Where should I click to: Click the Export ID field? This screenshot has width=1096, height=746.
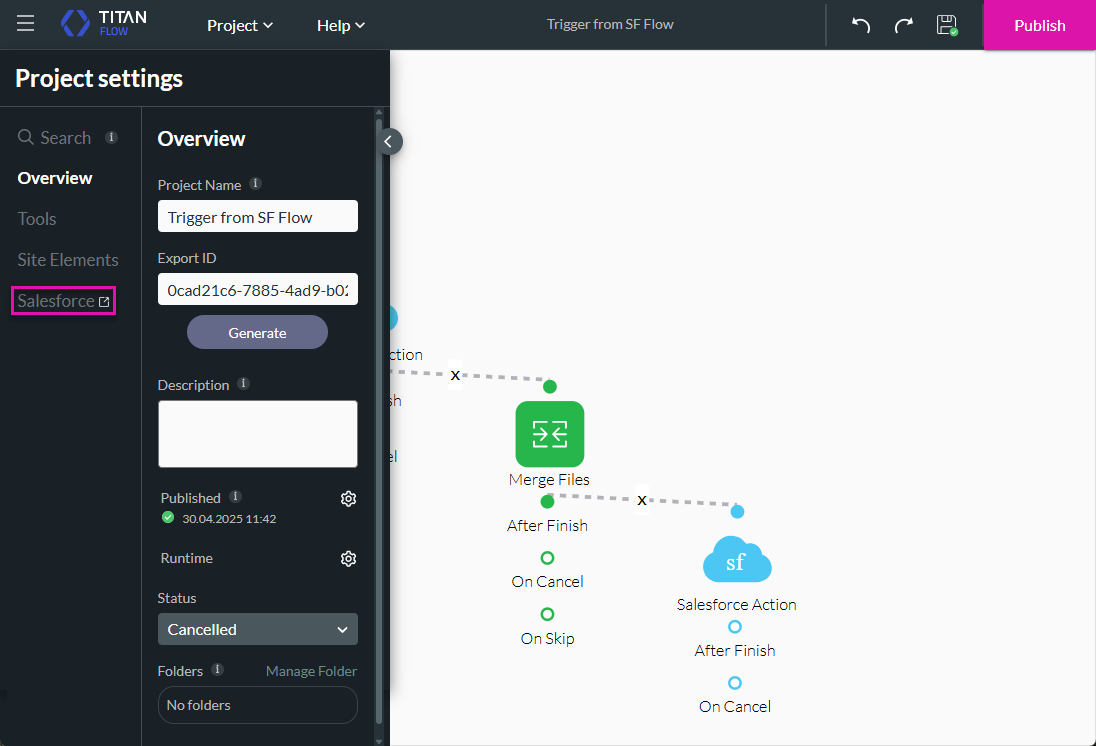[x=258, y=289]
